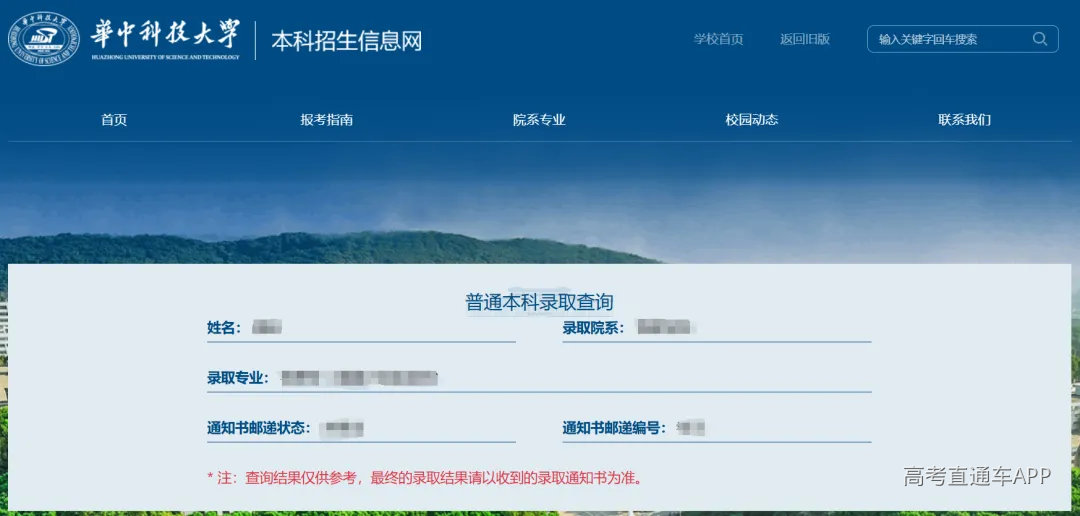Click the 通知书邮递编号 label
This screenshot has height=516, width=1080.
[x=614, y=429]
